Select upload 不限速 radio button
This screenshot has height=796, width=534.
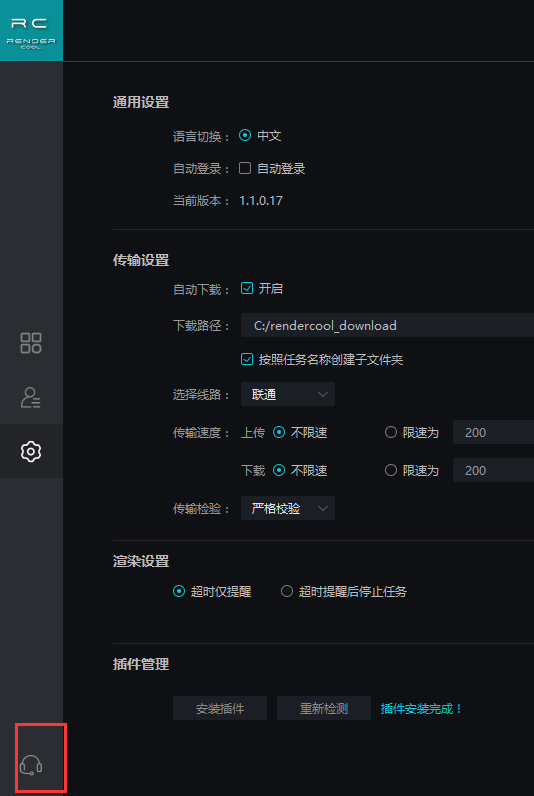click(279, 433)
